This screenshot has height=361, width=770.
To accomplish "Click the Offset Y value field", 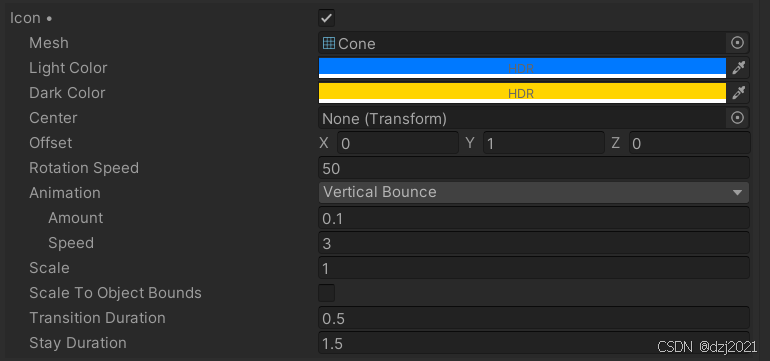I will tap(544, 143).
